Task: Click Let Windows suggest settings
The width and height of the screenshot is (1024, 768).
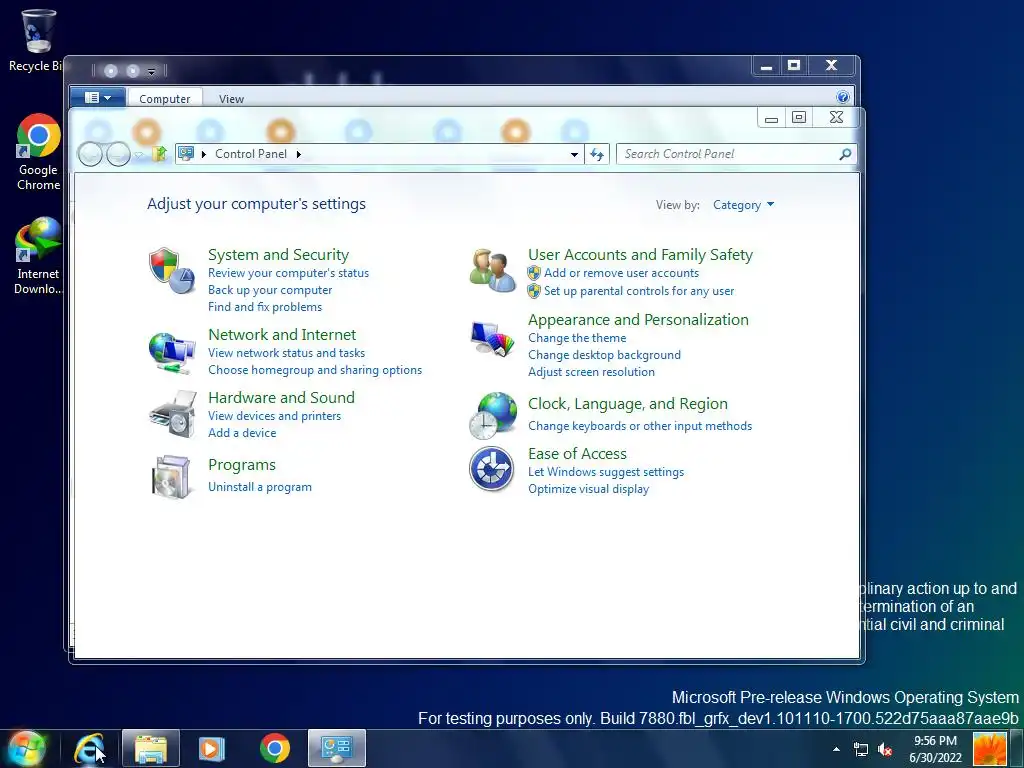Action: click(606, 472)
